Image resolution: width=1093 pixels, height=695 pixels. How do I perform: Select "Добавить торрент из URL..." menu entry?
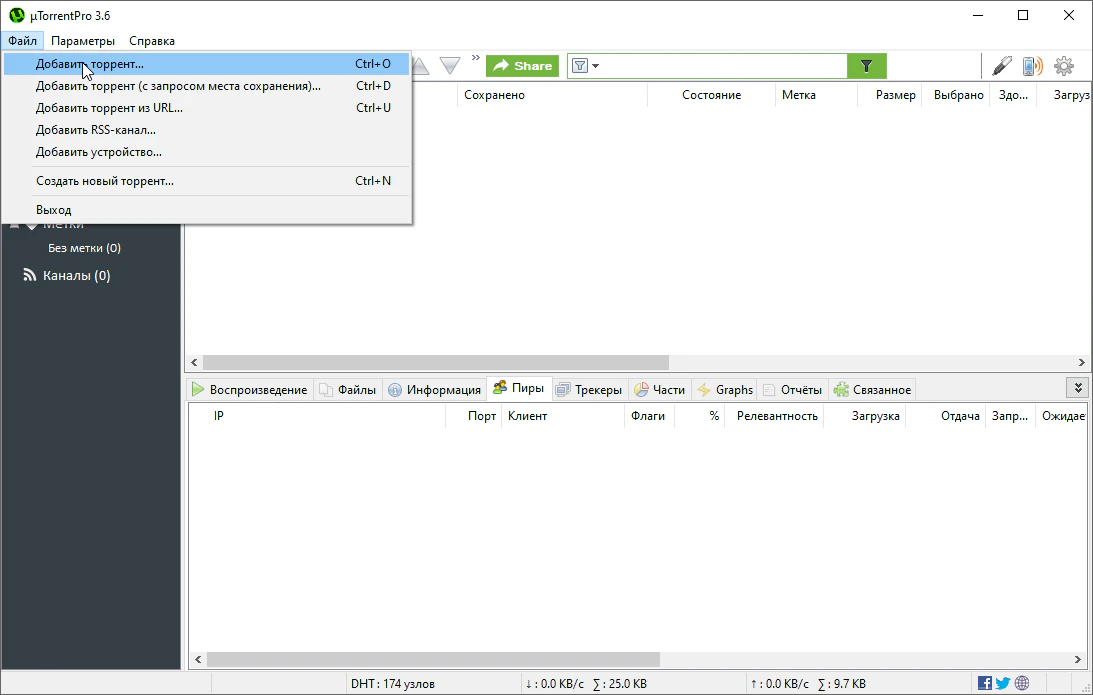click(x=109, y=108)
